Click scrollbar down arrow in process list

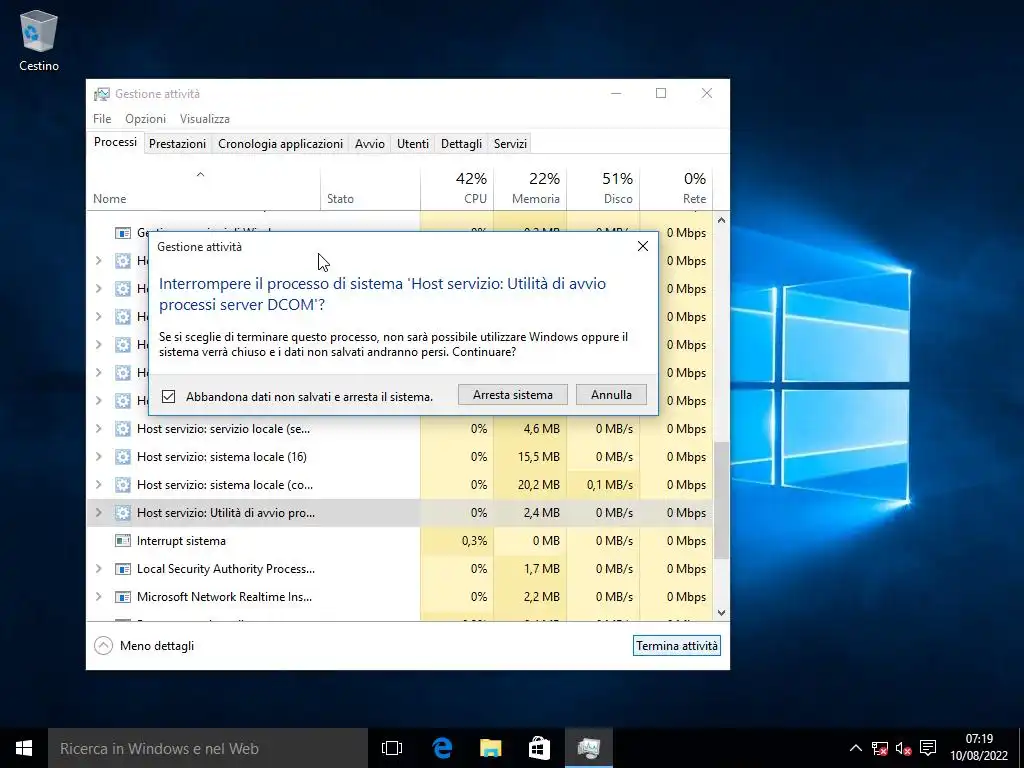coord(721,613)
